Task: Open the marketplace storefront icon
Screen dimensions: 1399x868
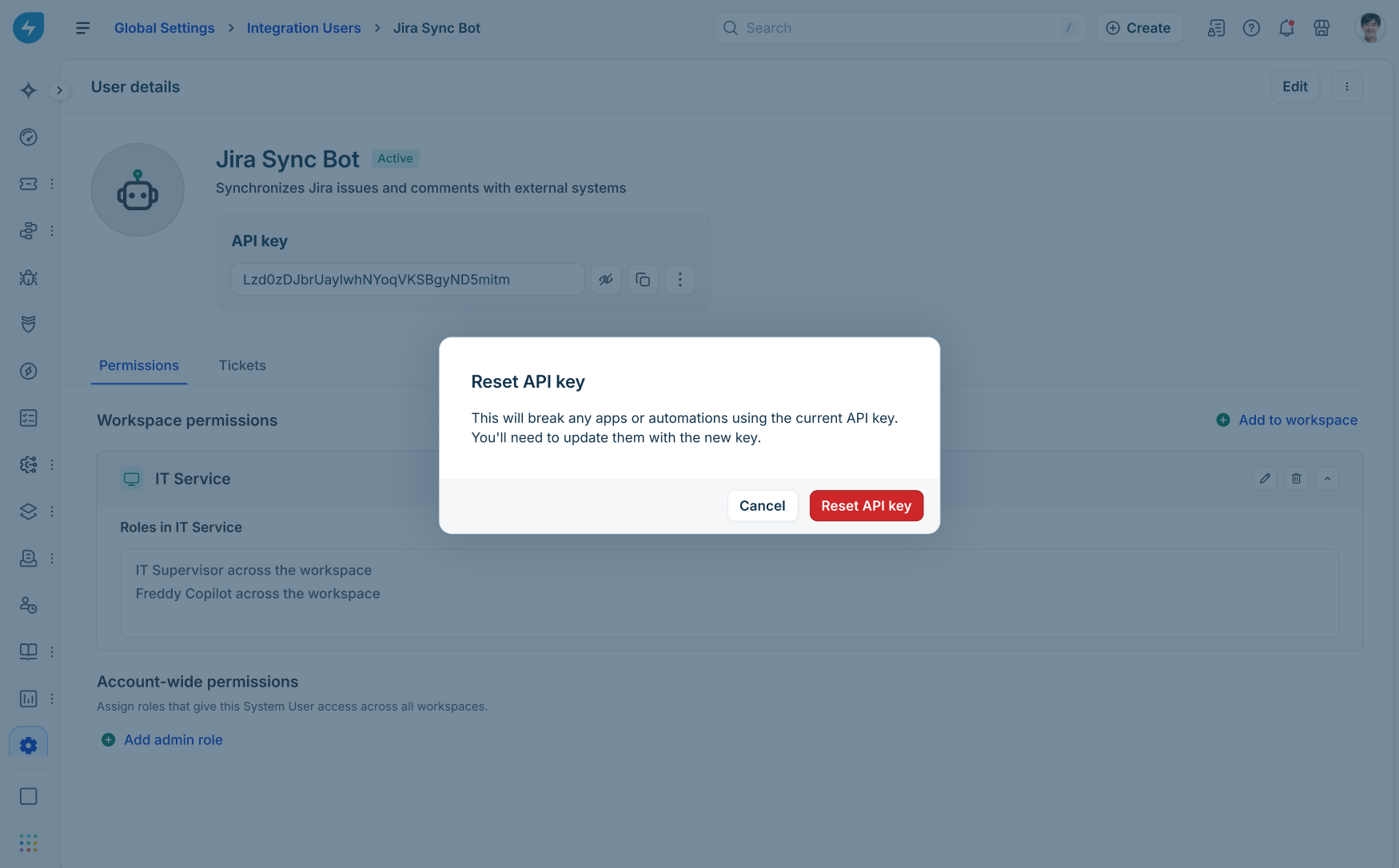Action: 1321,28
